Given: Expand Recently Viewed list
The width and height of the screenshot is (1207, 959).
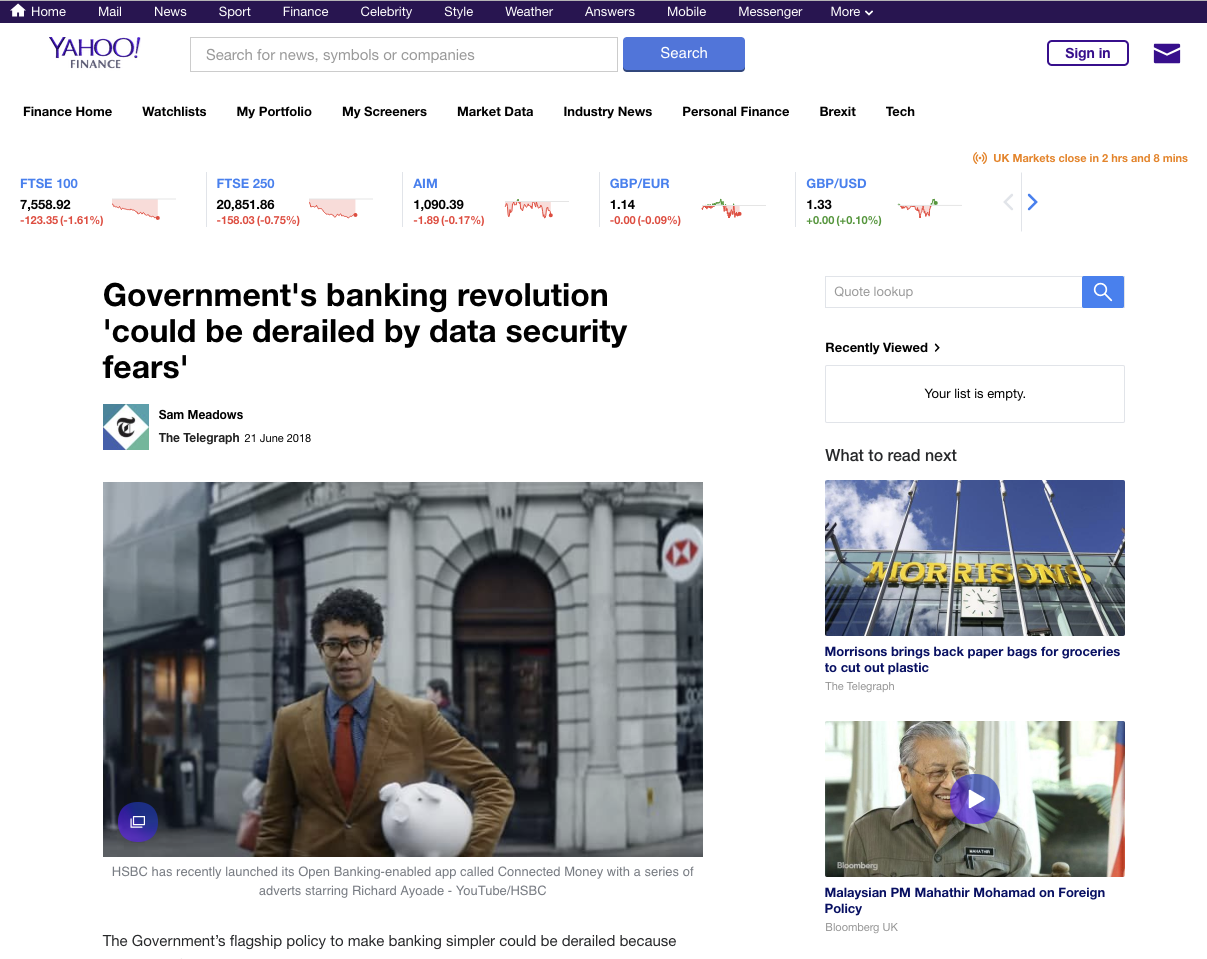Looking at the screenshot, I should click(x=883, y=348).
